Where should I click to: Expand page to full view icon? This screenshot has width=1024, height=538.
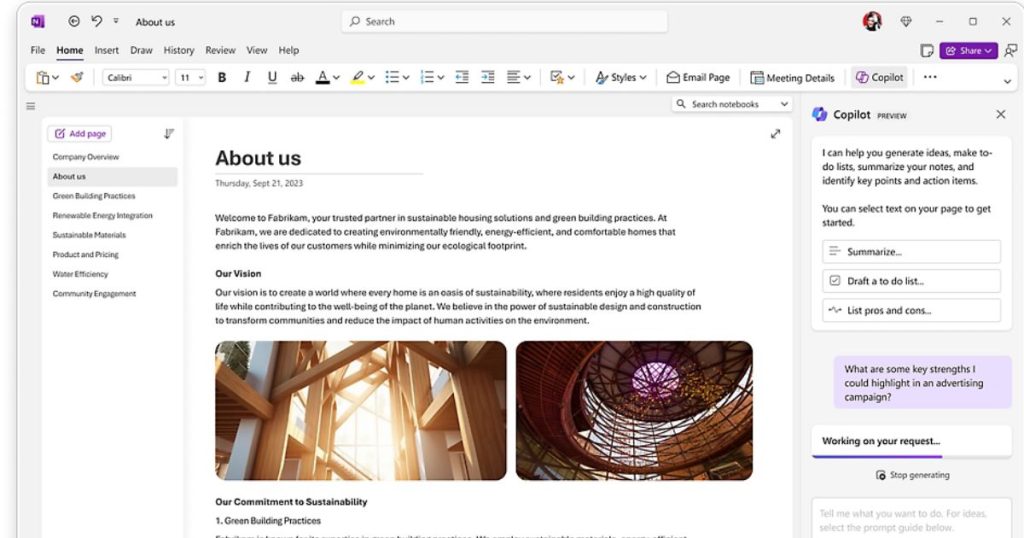pos(775,134)
